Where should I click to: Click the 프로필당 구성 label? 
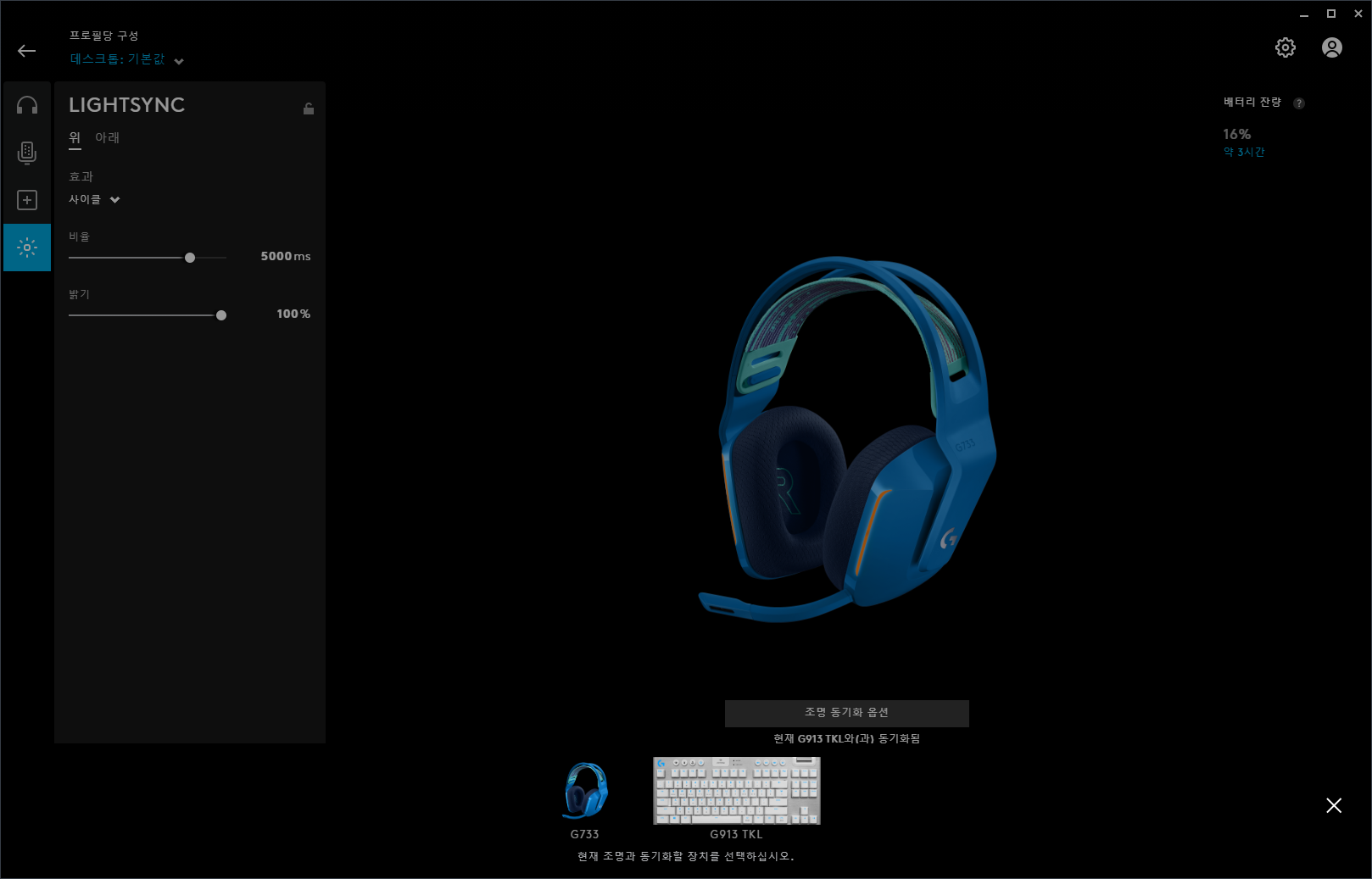point(103,36)
